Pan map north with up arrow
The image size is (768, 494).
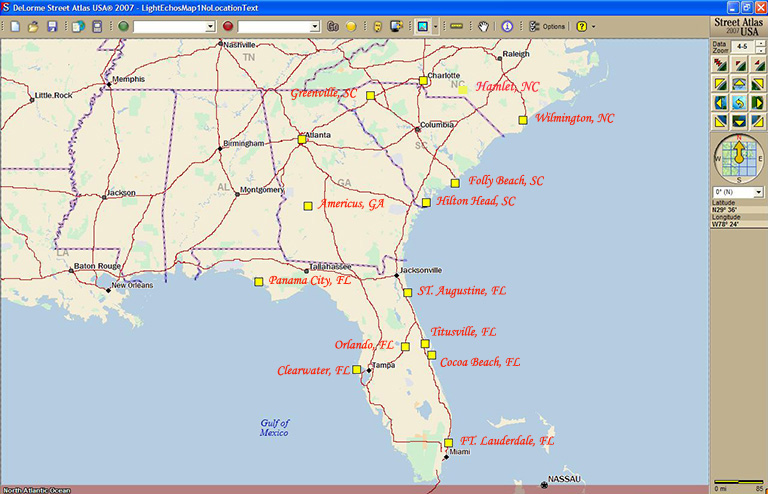coord(739,84)
